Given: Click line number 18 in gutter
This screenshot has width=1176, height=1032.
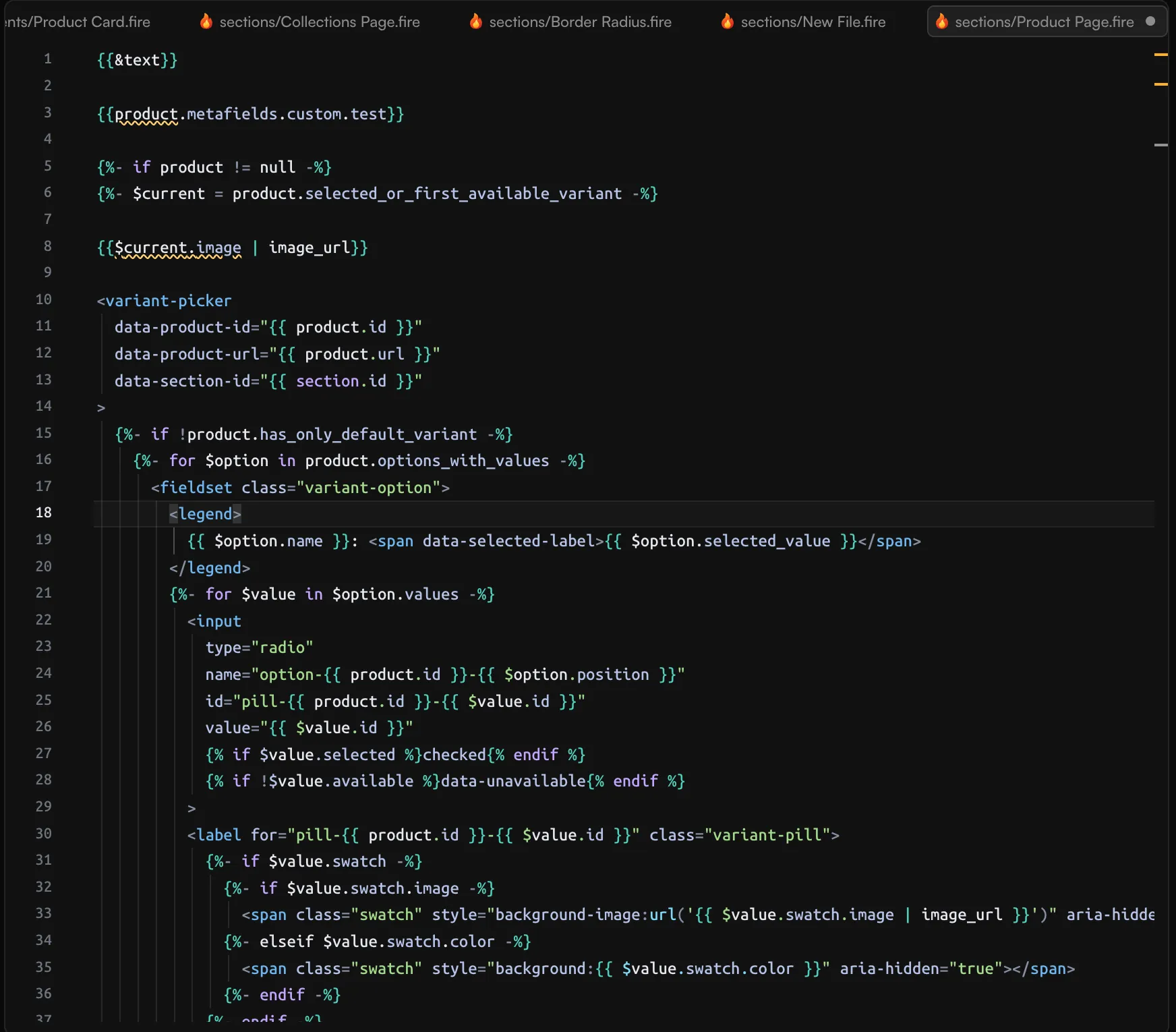Looking at the screenshot, I should (44, 513).
